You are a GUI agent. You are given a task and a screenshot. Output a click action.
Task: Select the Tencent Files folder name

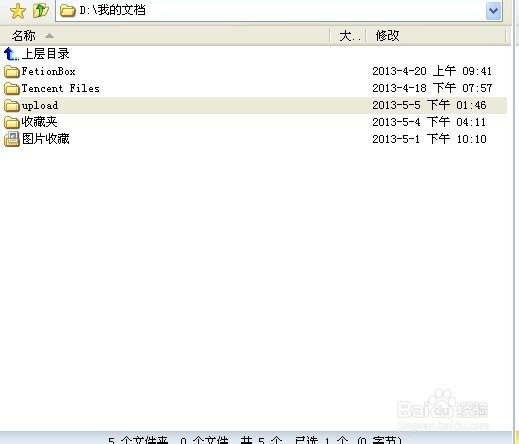click(61, 88)
